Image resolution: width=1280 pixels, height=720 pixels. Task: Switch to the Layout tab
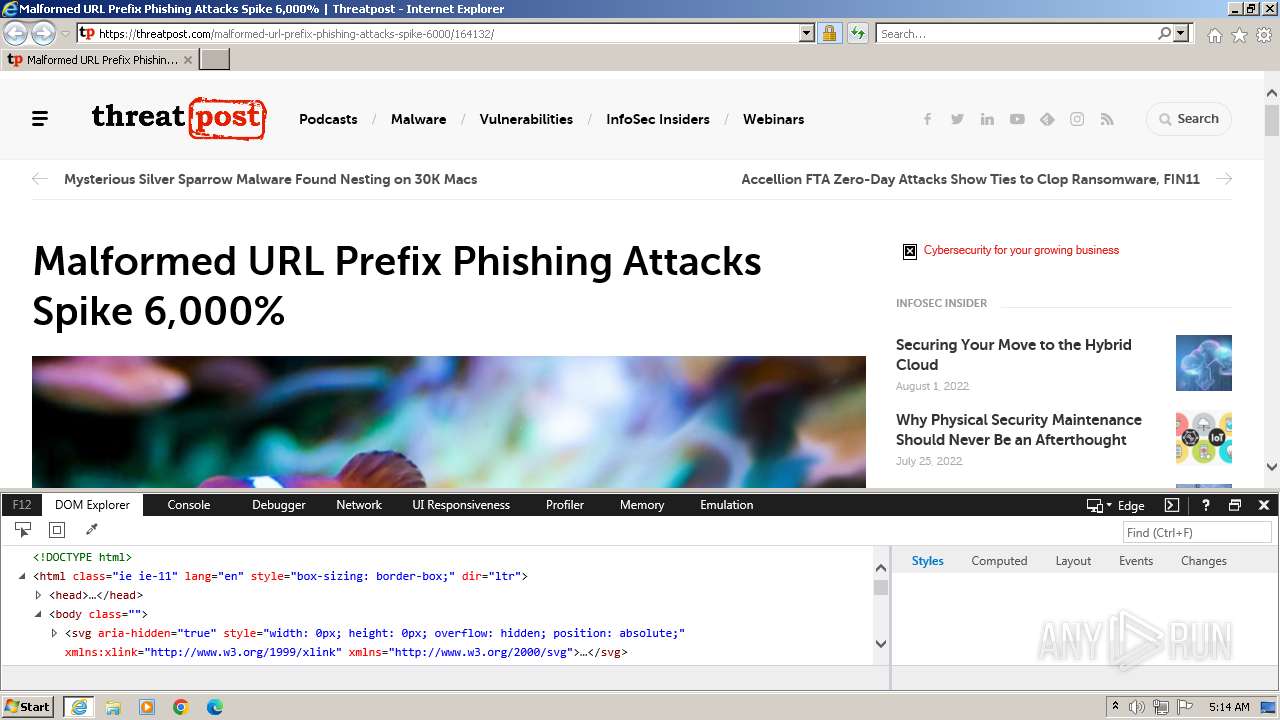pyautogui.click(x=1073, y=561)
